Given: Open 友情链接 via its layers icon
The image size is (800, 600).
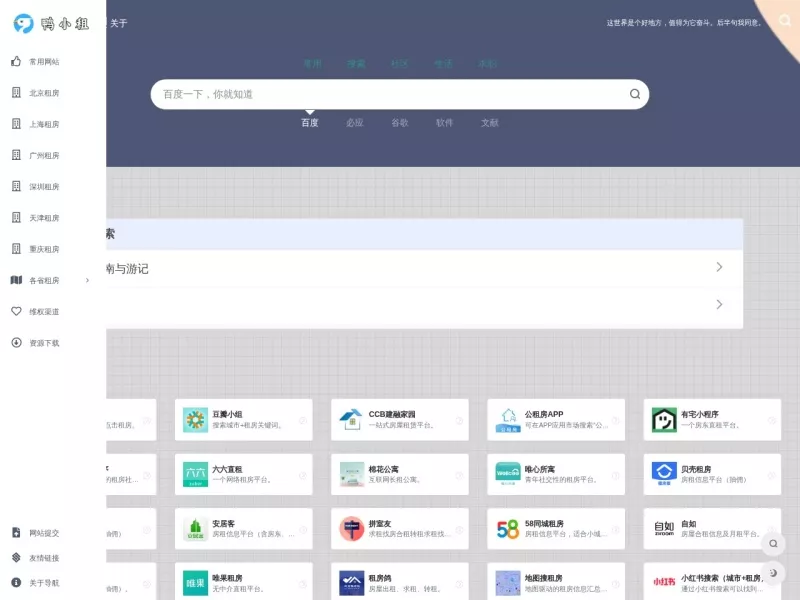Looking at the screenshot, I should pyautogui.click(x=16, y=558).
